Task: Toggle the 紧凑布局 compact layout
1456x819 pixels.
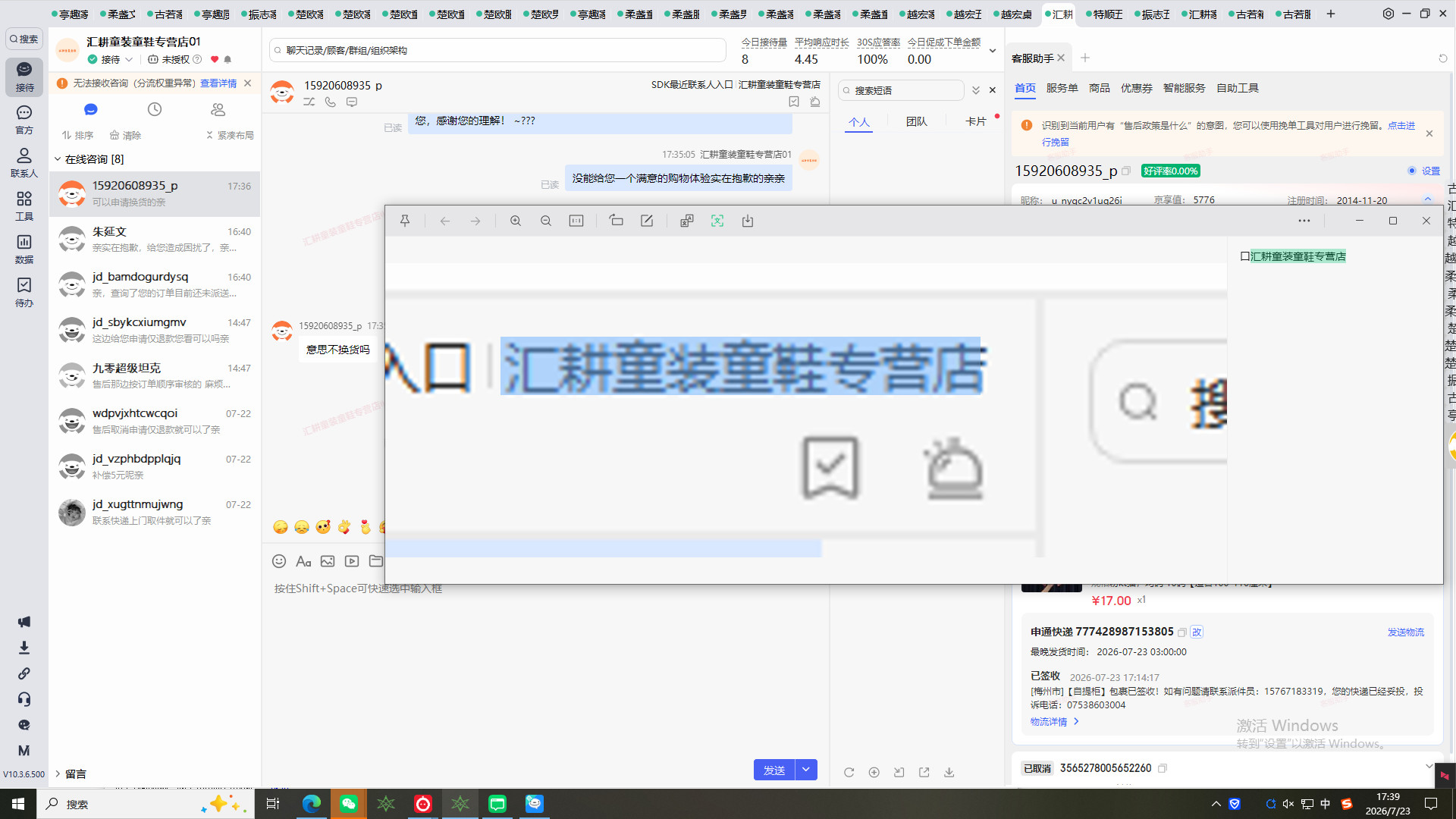Action: coord(230,136)
